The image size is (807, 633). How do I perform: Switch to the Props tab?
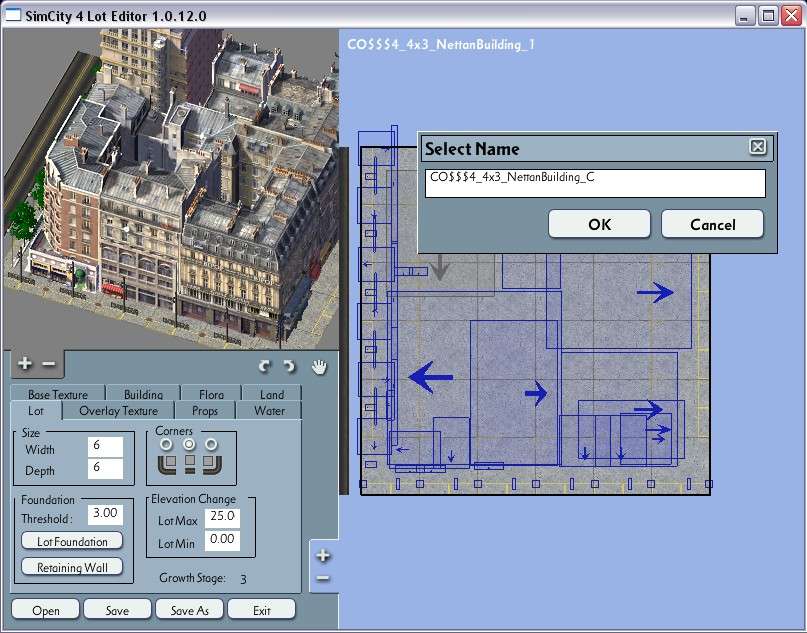click(205, 411)
